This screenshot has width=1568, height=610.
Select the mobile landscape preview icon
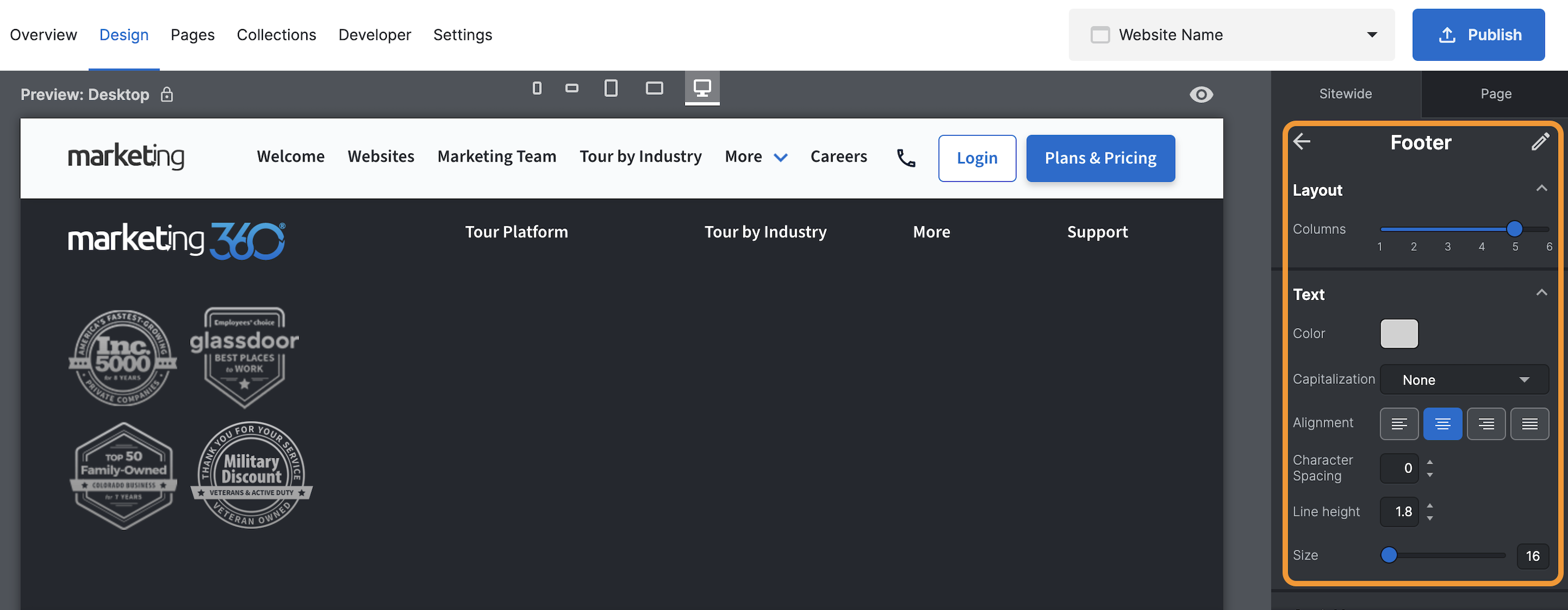pyautogui.click(x=571, y=88)
